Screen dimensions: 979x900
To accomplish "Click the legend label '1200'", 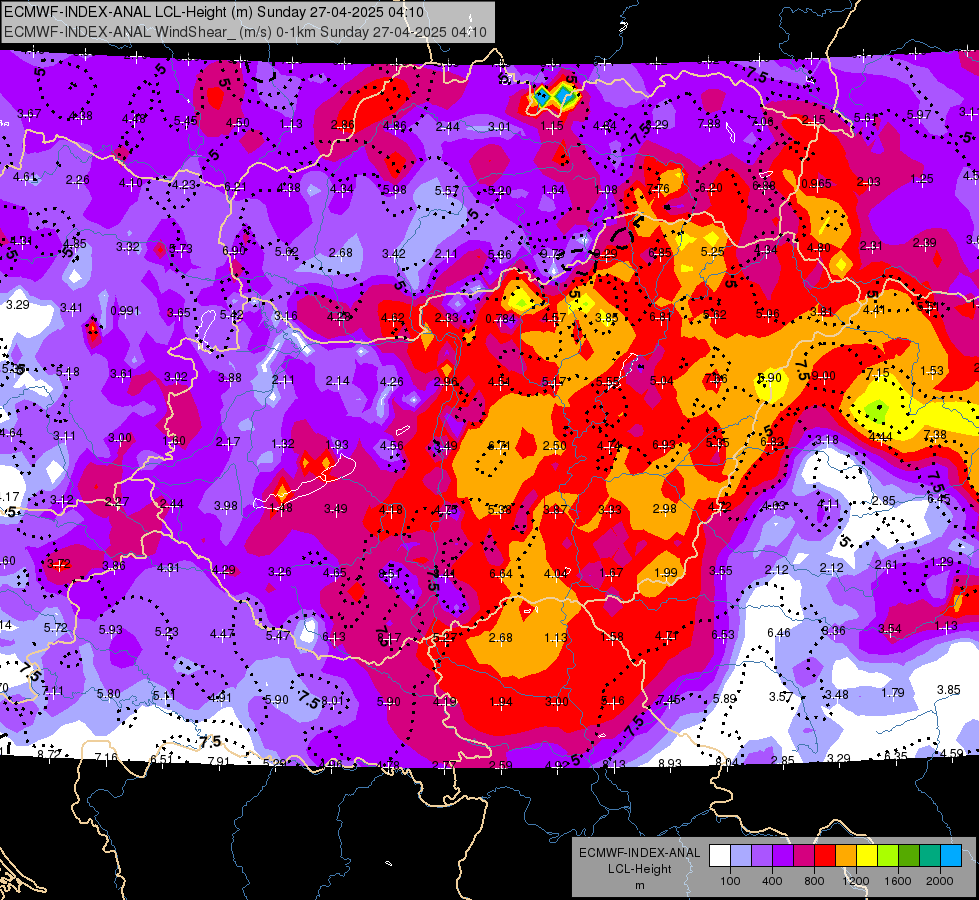I will pyautogui.click(x=855, y=881).
